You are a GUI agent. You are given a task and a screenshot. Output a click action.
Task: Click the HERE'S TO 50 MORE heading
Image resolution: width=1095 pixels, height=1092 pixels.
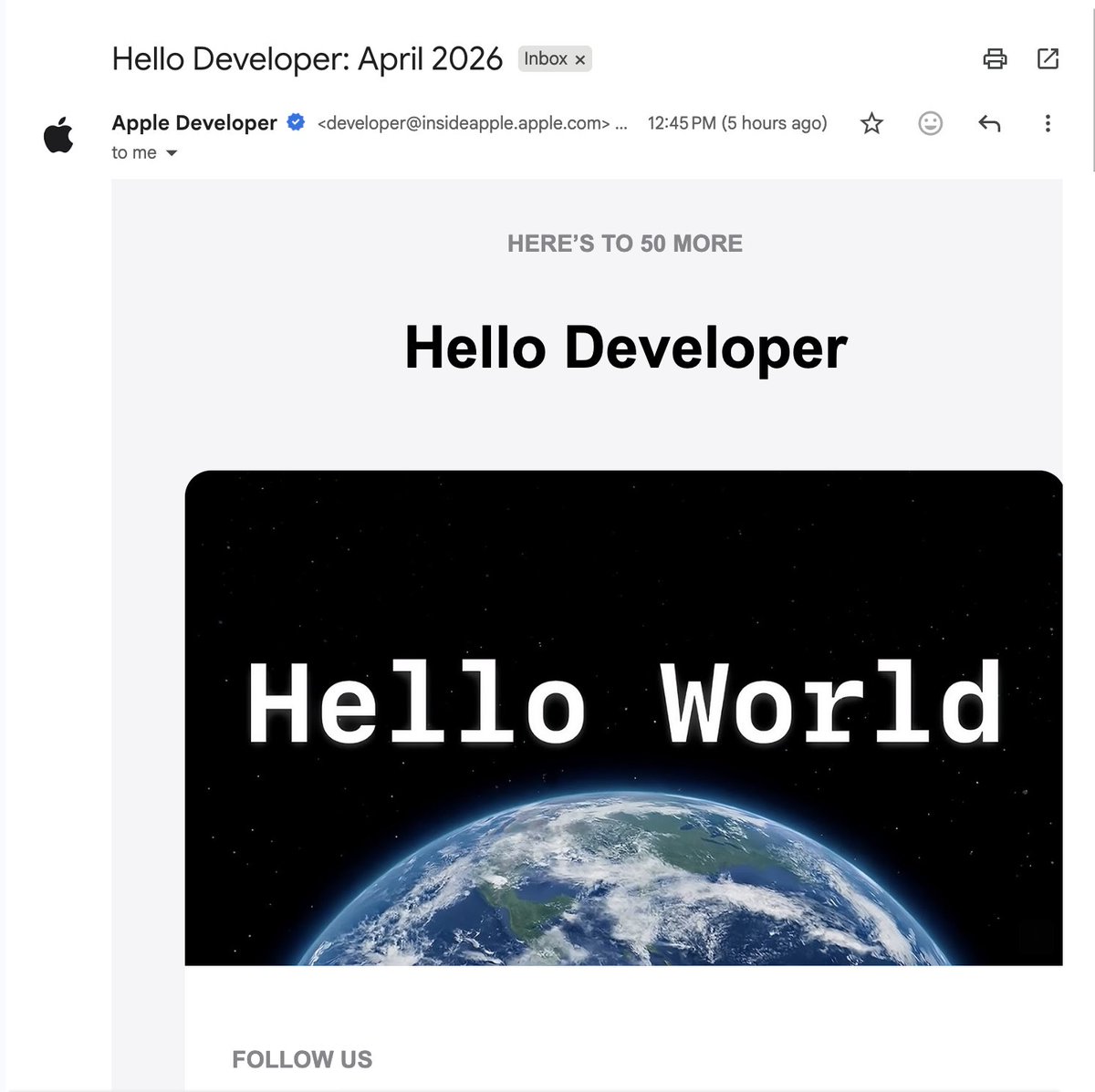(x=624, y=243)
